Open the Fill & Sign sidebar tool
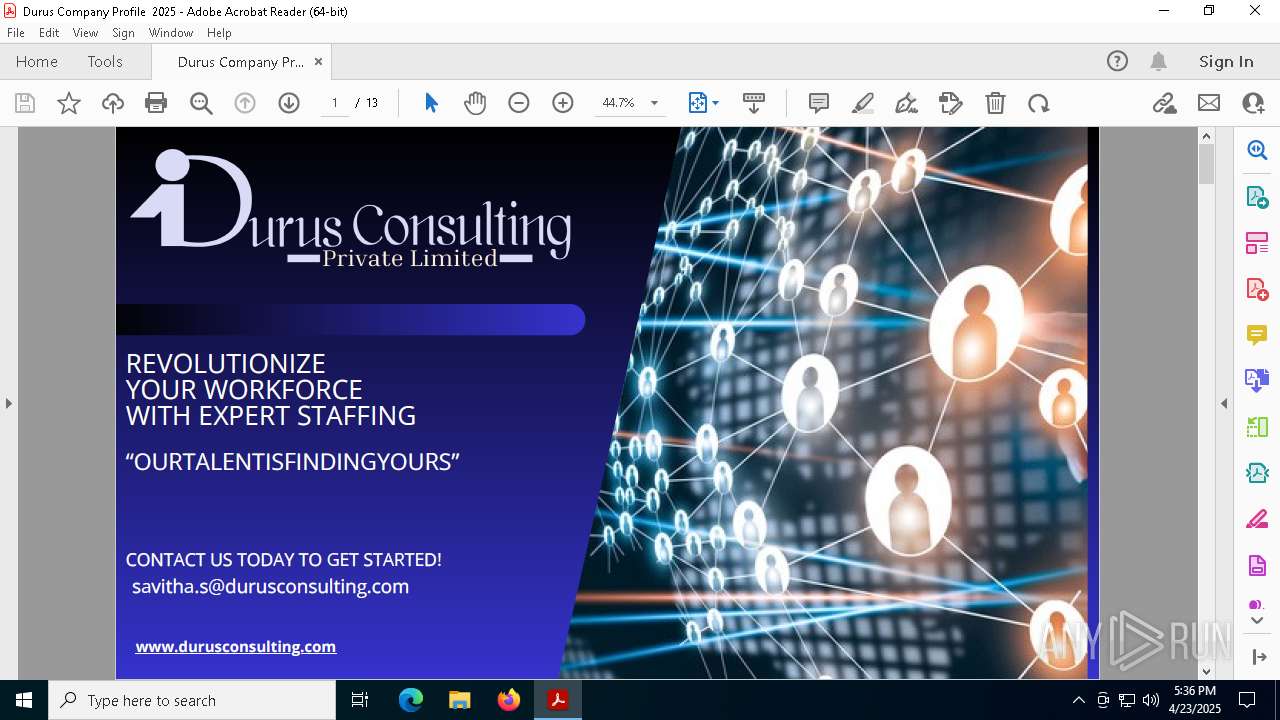1280x720 pixels. coord(1257,519)
